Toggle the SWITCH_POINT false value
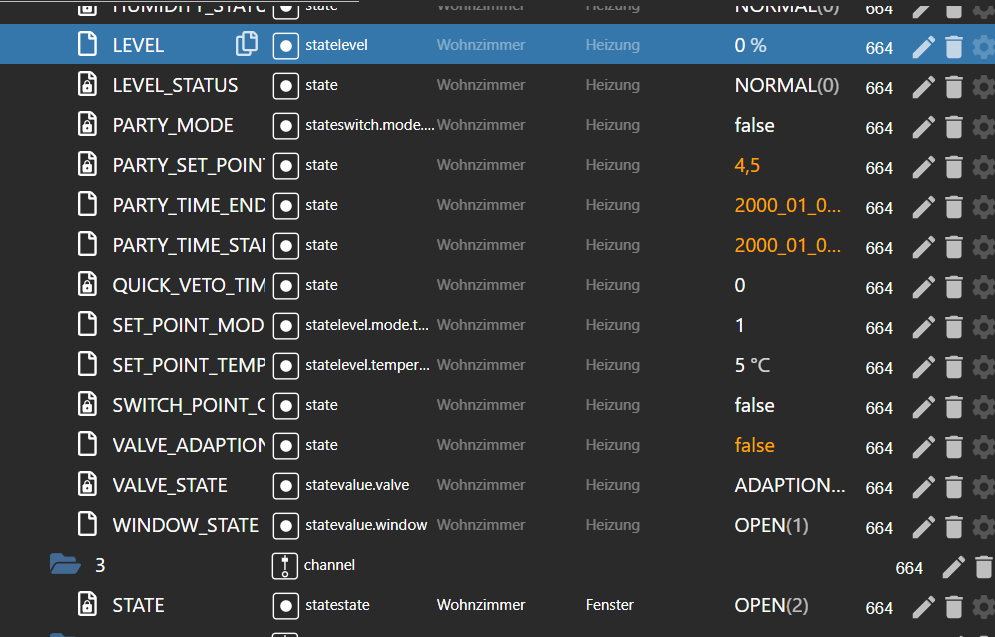Viewport: 995px width, 637px height. [754, 405]
